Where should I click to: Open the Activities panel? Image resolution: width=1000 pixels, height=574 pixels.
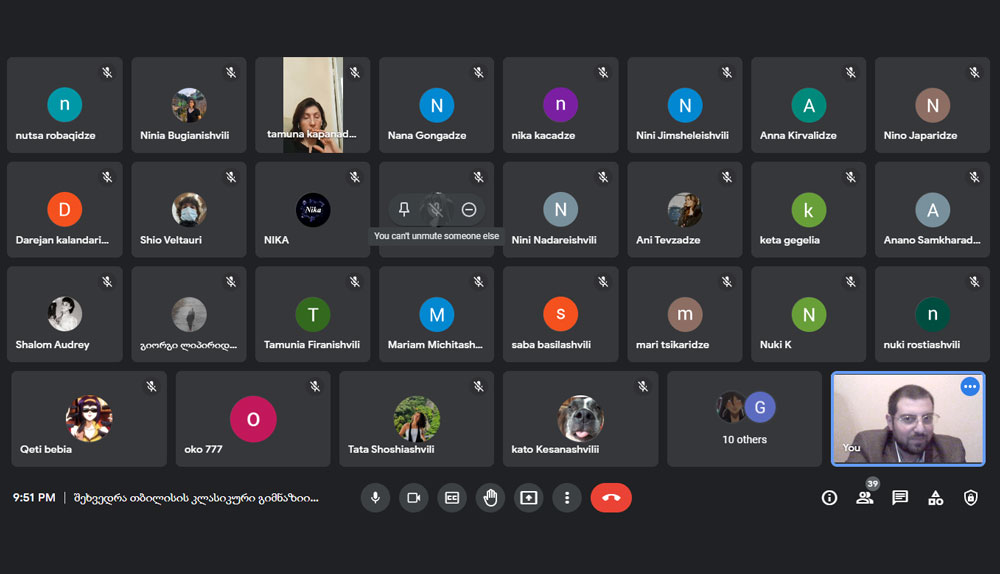point(935,497)
